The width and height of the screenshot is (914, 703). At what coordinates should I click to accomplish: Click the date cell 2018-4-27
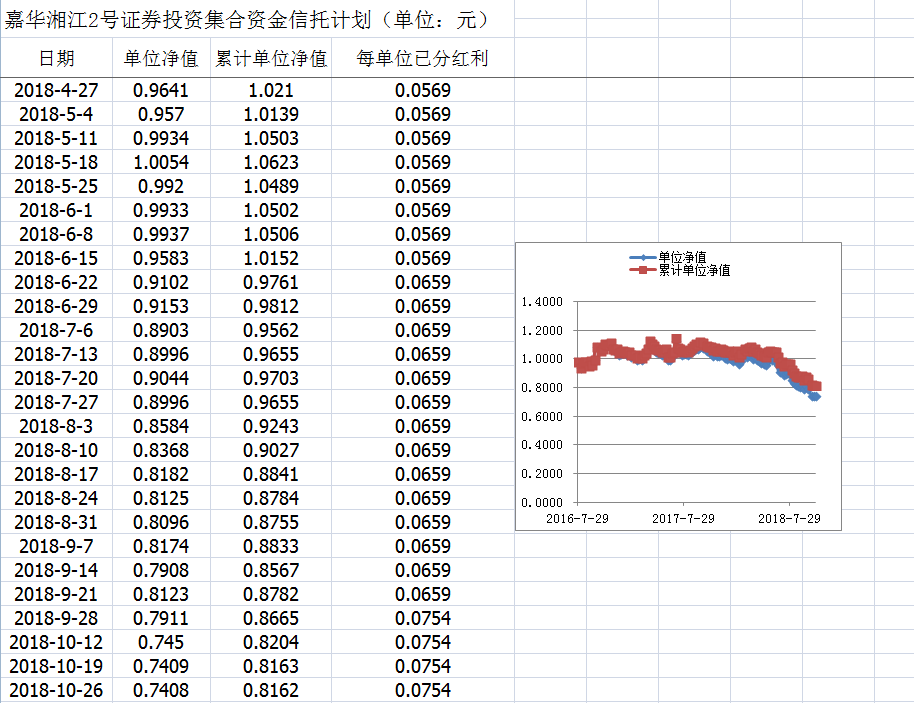point(57,90)
